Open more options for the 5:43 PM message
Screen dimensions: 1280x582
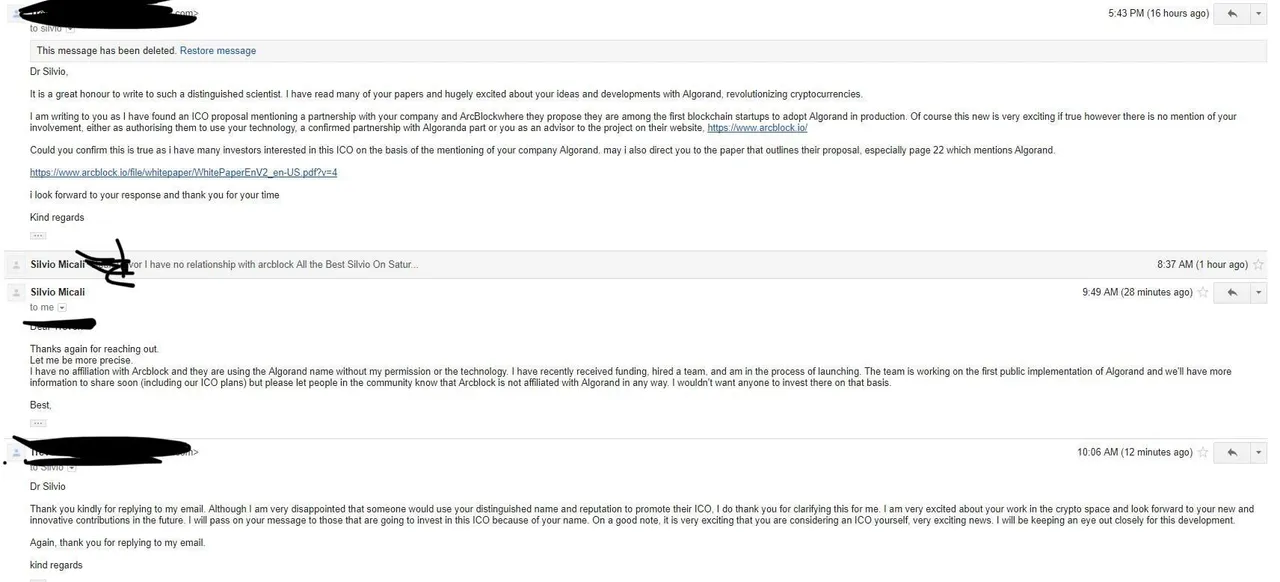click(x=1258, y=13)
